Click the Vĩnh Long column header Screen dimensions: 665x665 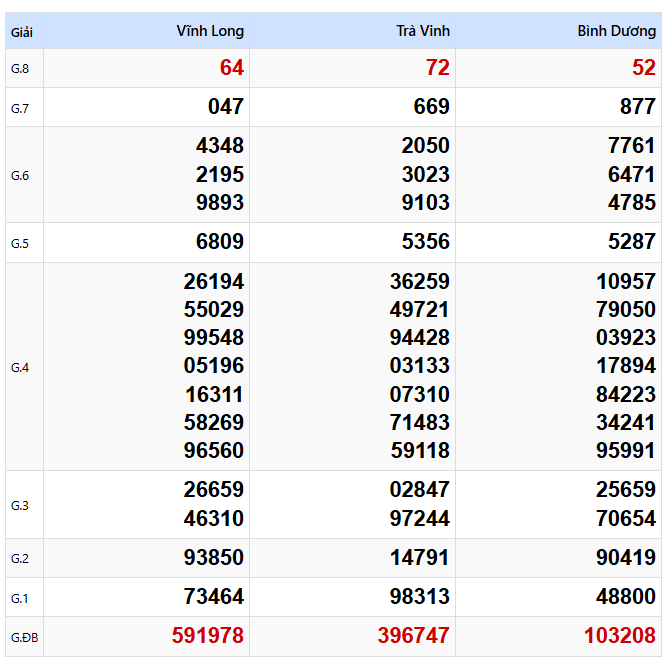coord(210,31)
